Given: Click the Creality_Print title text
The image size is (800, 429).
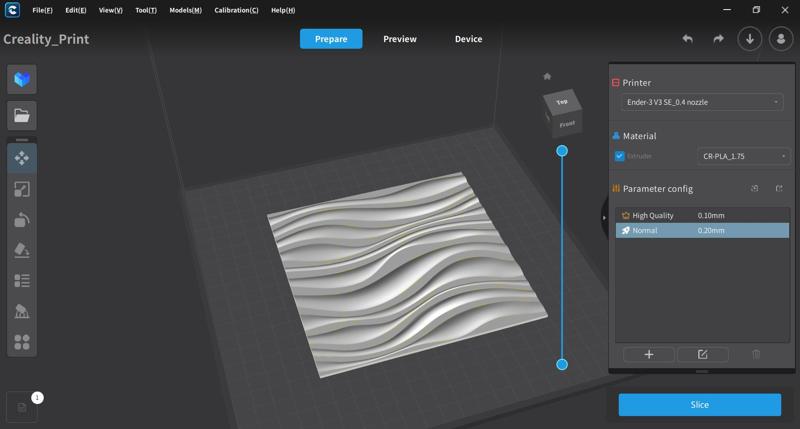Looking at the screenshot, I should pyautogui.click(x=46, y=39).
